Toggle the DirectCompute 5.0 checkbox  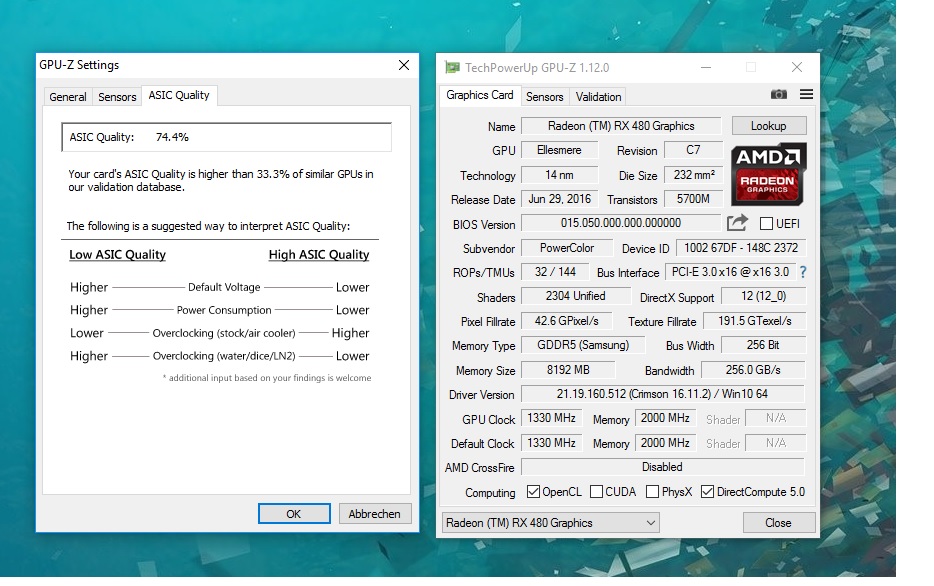point(707,491)
